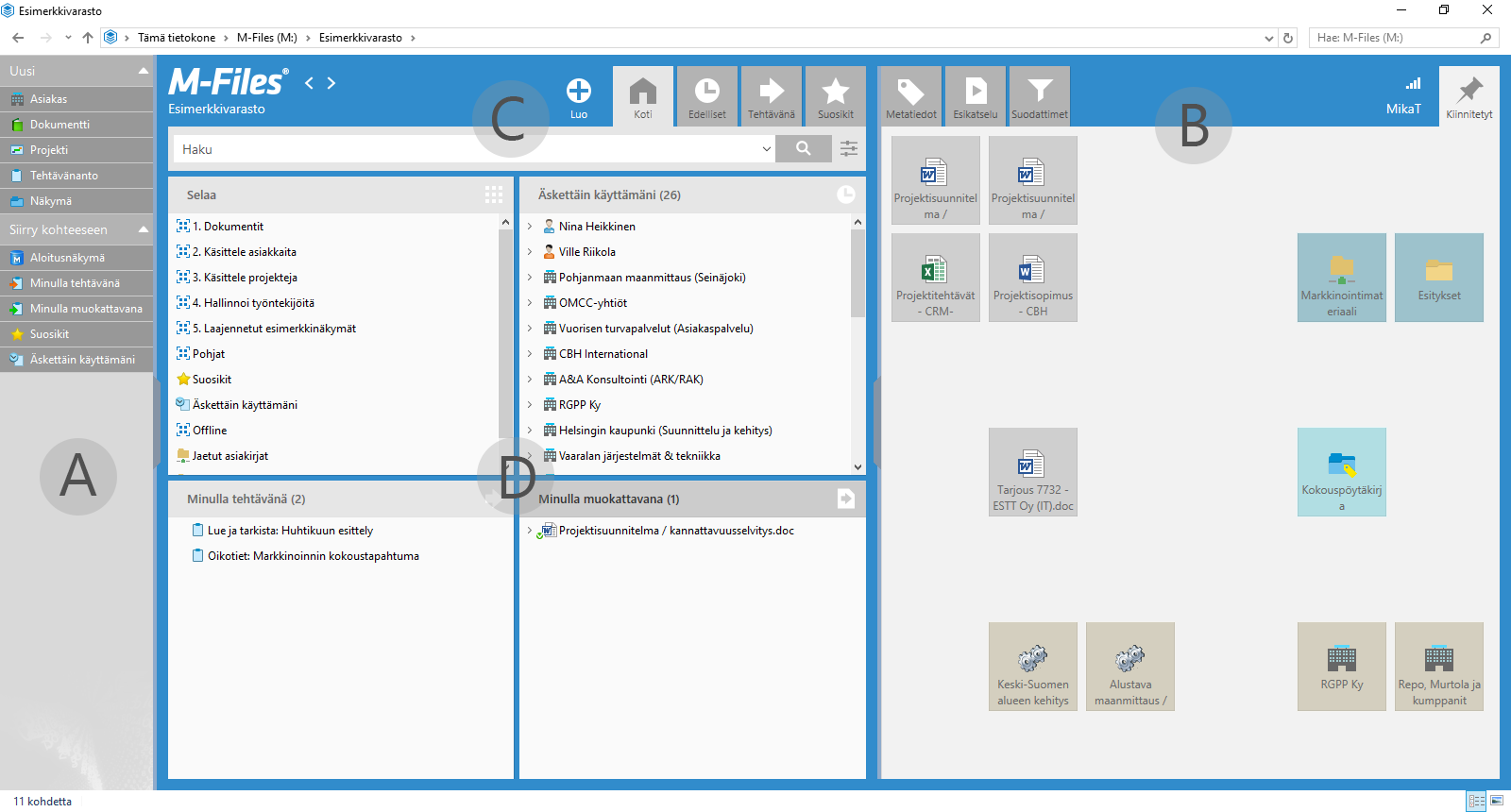Screen dimensions: 1511x812
Task: Click the clock icon in Äskettäin käyttämäni header
Action: tap(846, 195)
